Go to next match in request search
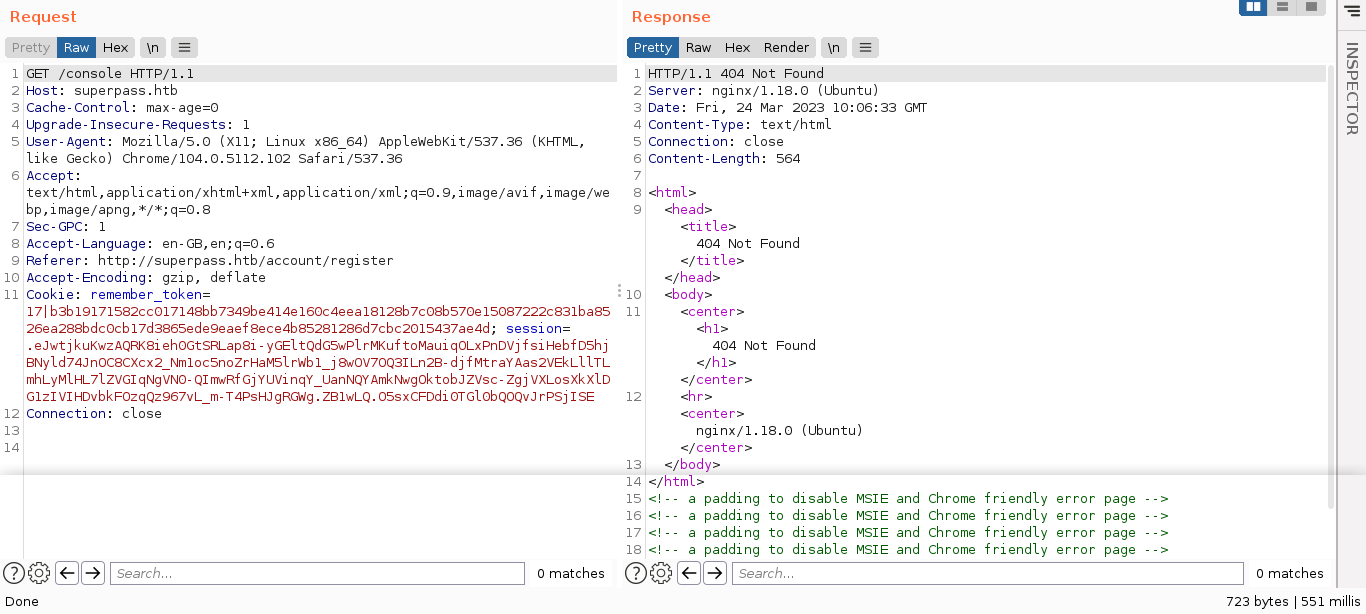 tap(93, 573)
